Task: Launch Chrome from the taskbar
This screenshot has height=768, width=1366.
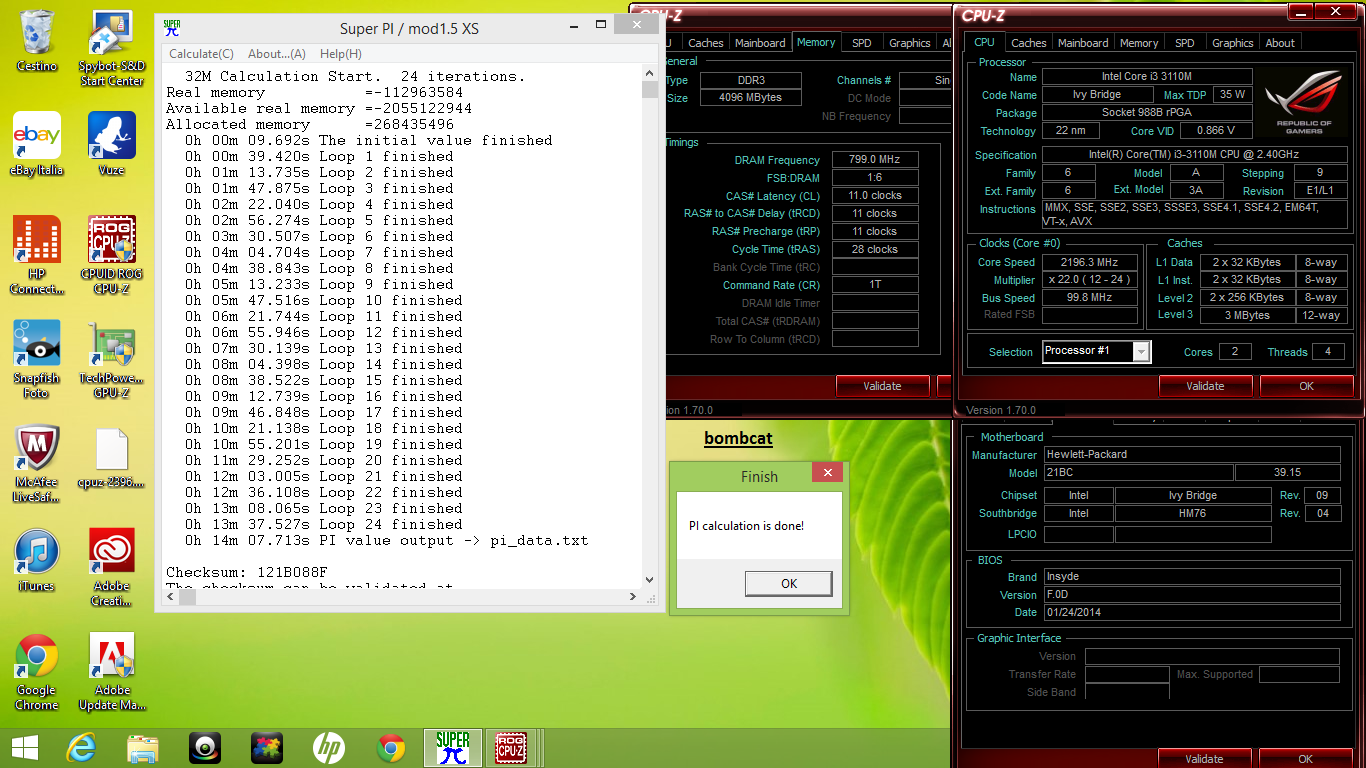Action: [391, 747]
